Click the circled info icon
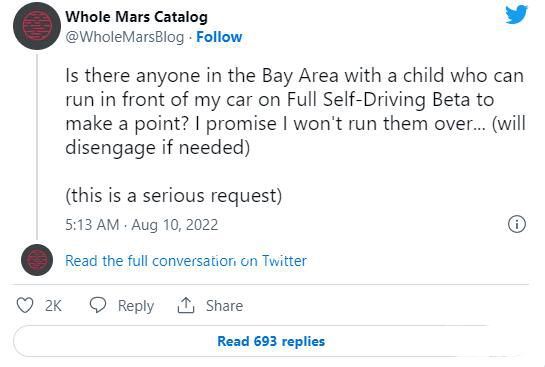 click(x=517, y=224)
